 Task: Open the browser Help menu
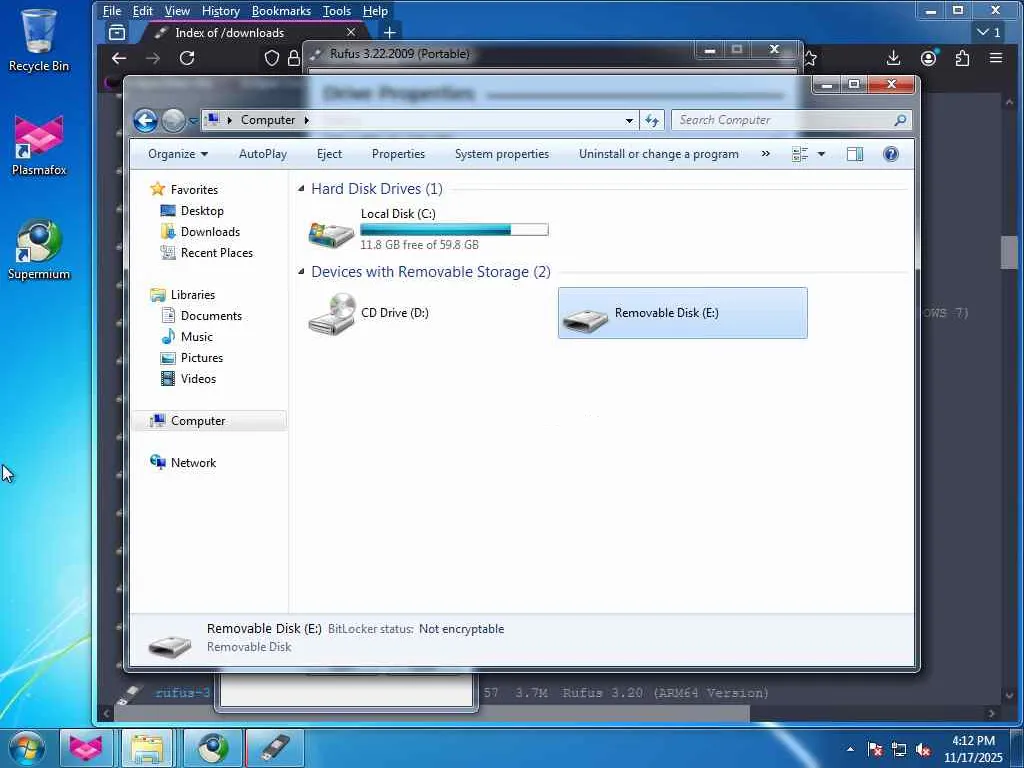click(375, 10)
